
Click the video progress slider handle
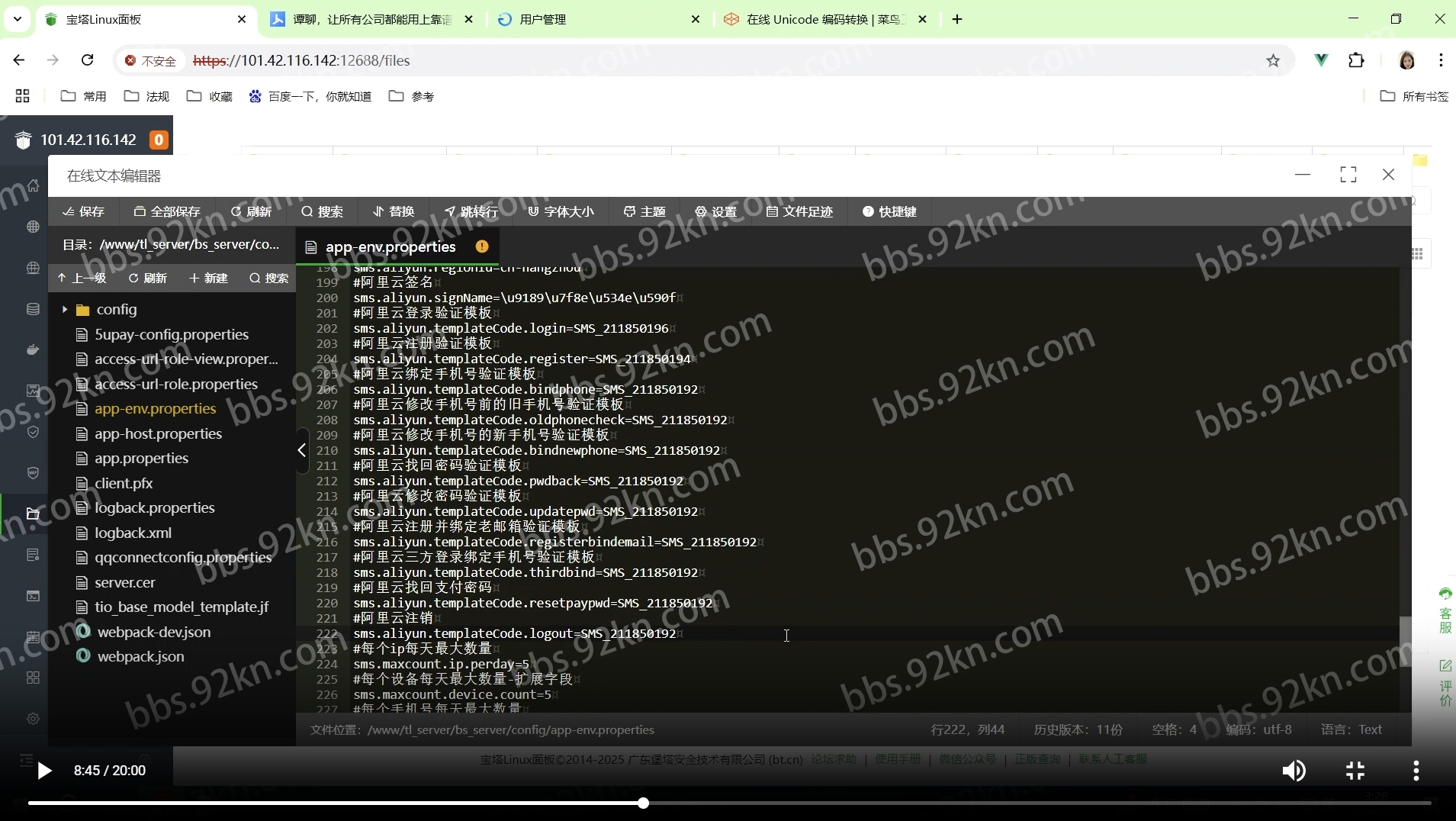click(644, 803)
